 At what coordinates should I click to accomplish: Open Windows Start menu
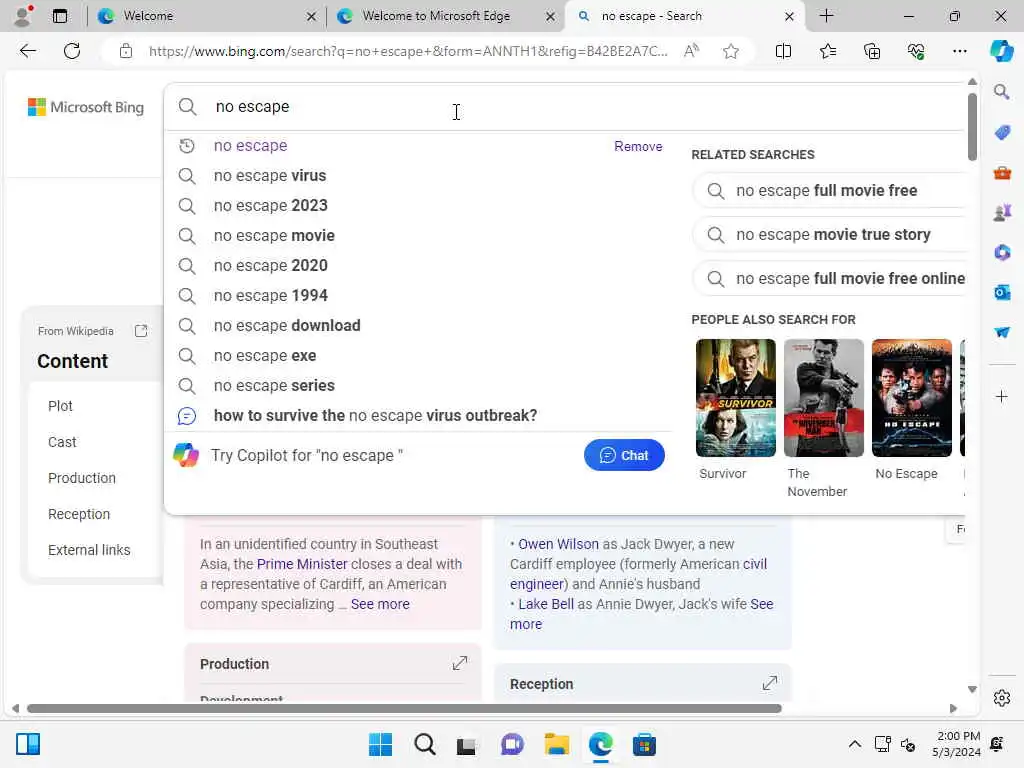pos(380,744)
